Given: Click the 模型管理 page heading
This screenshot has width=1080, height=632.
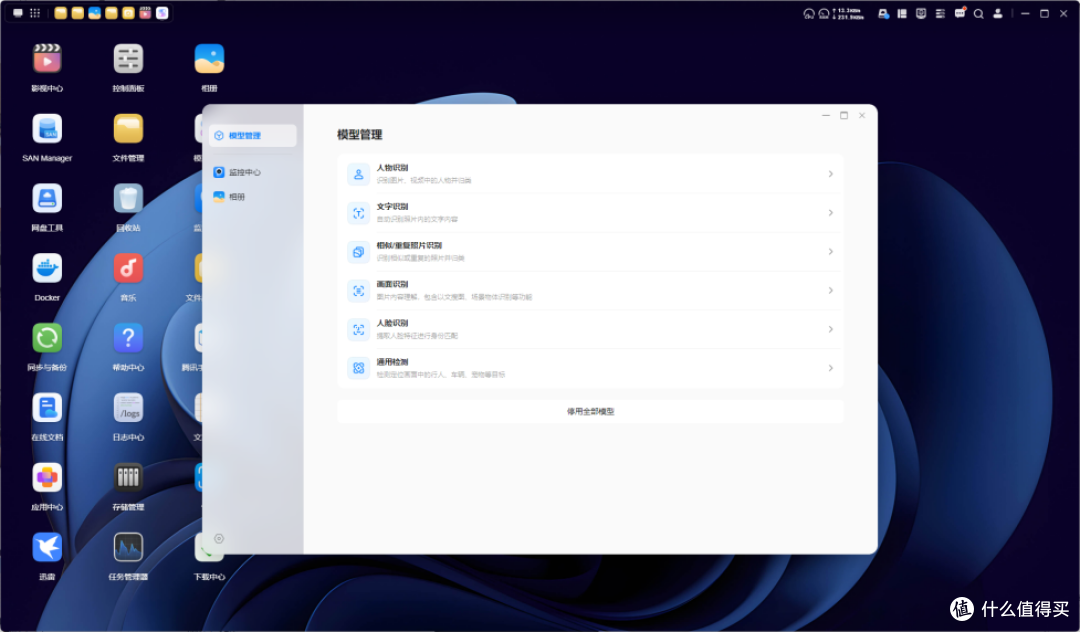Looking at the screenshot, I should point(360,135).
